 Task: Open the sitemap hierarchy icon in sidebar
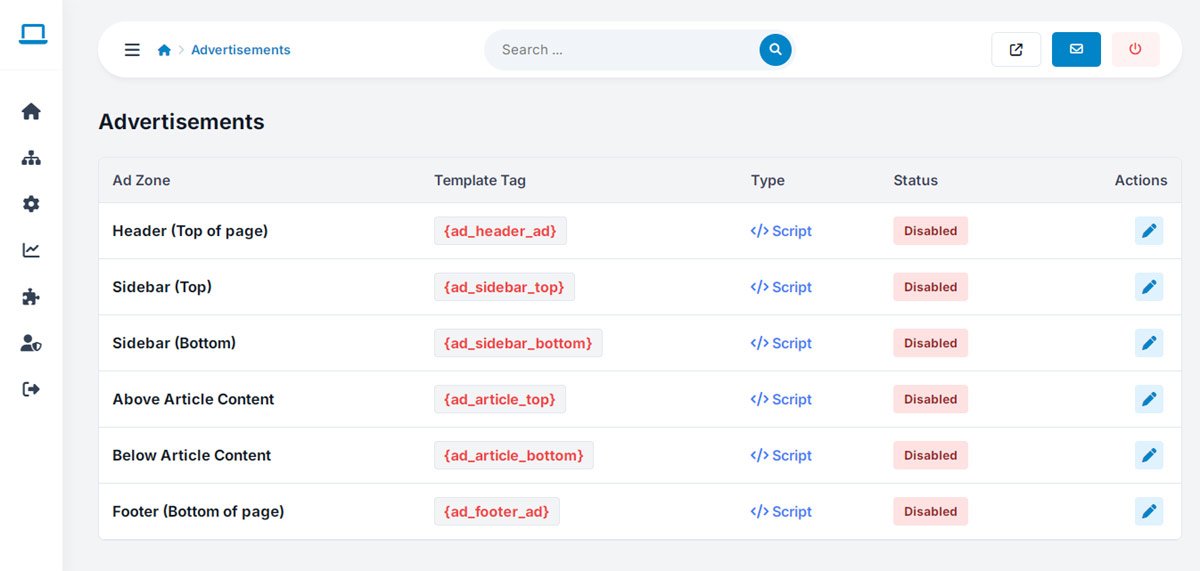[31, 158]
